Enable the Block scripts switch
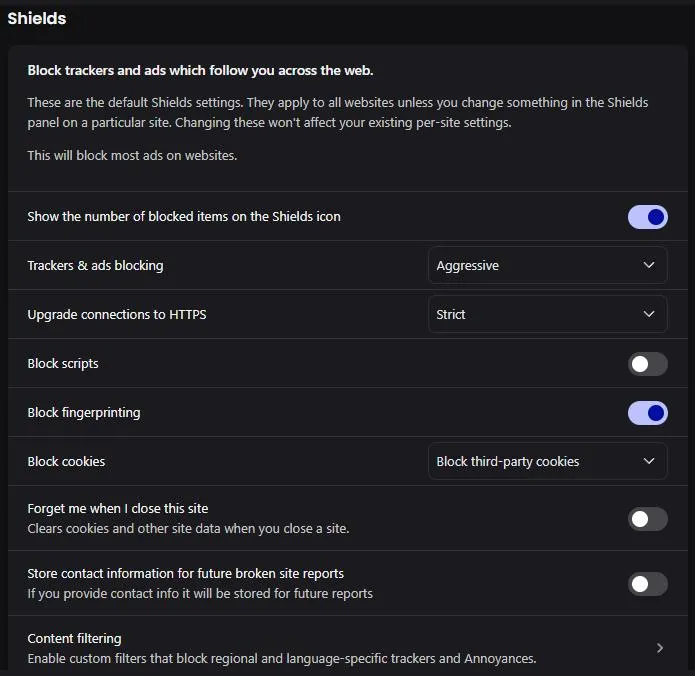The image size is (695, 676). [648, 364]
